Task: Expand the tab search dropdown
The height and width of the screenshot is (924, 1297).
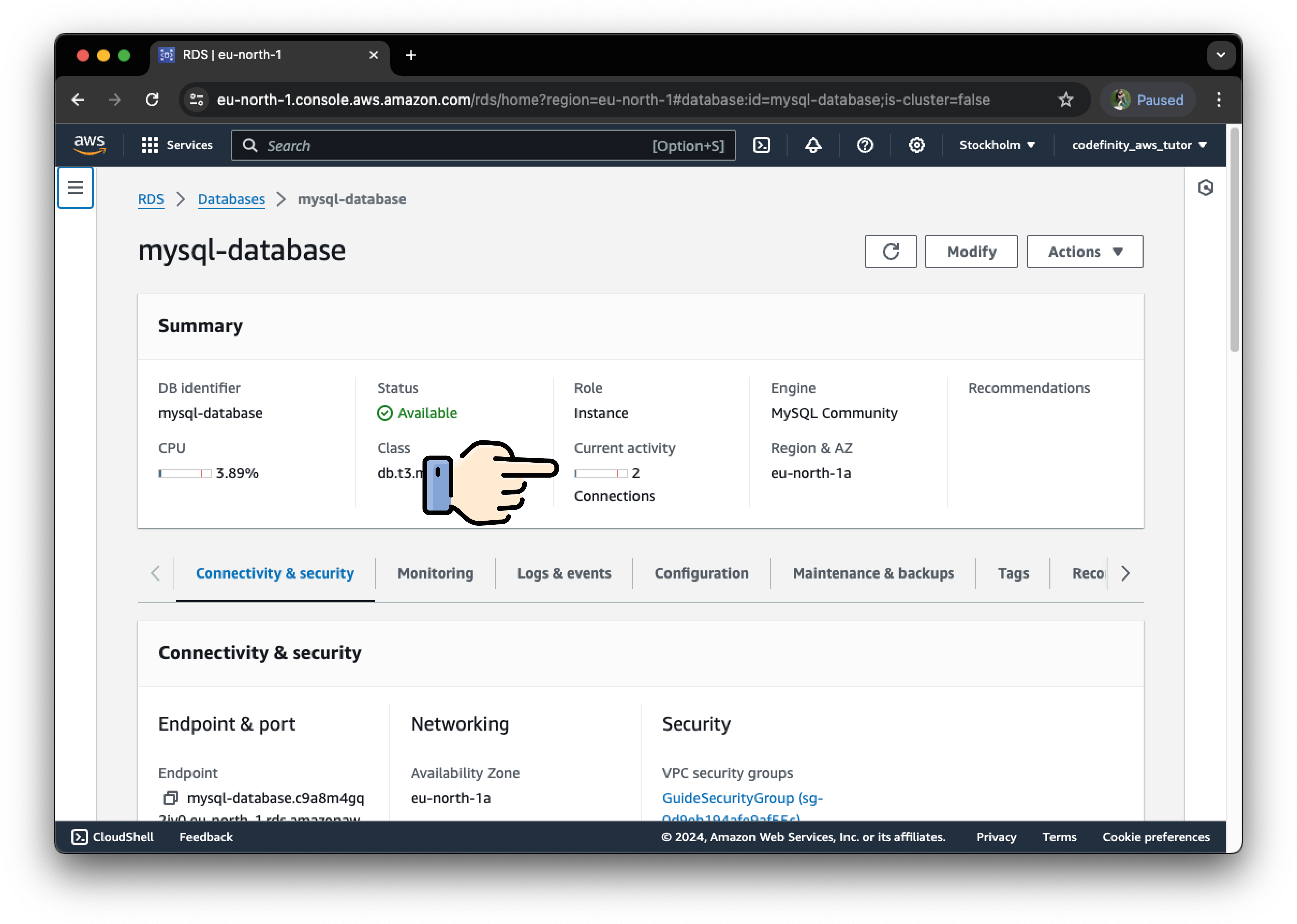Action: click(1220, 55)
